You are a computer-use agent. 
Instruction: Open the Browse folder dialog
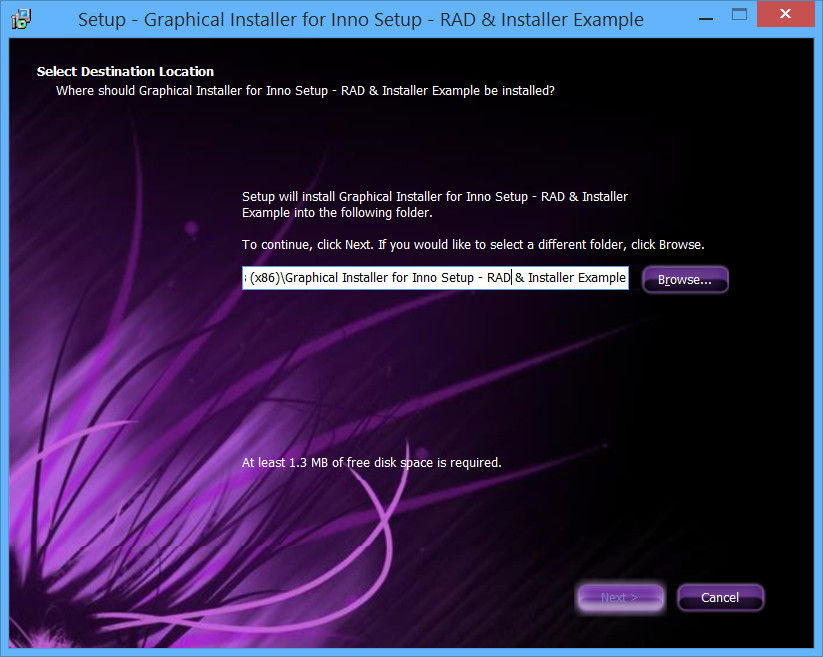click(685, 279)
